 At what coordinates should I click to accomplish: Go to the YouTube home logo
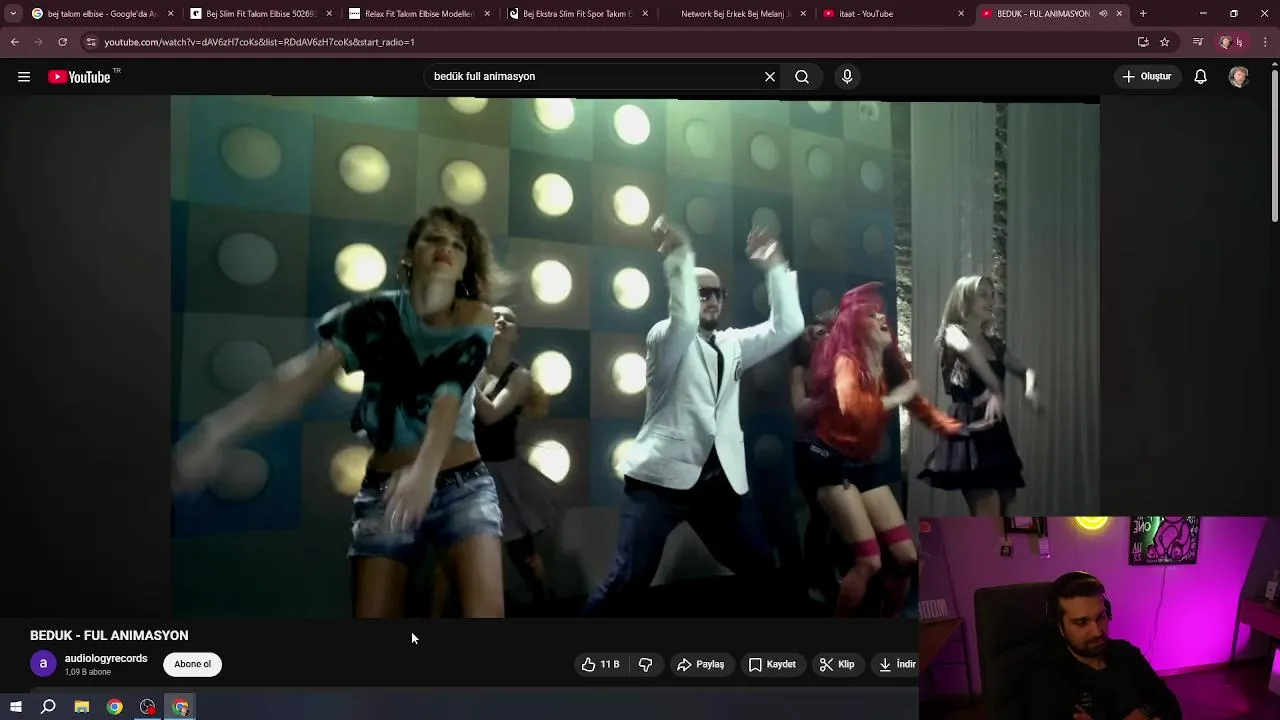80,77
